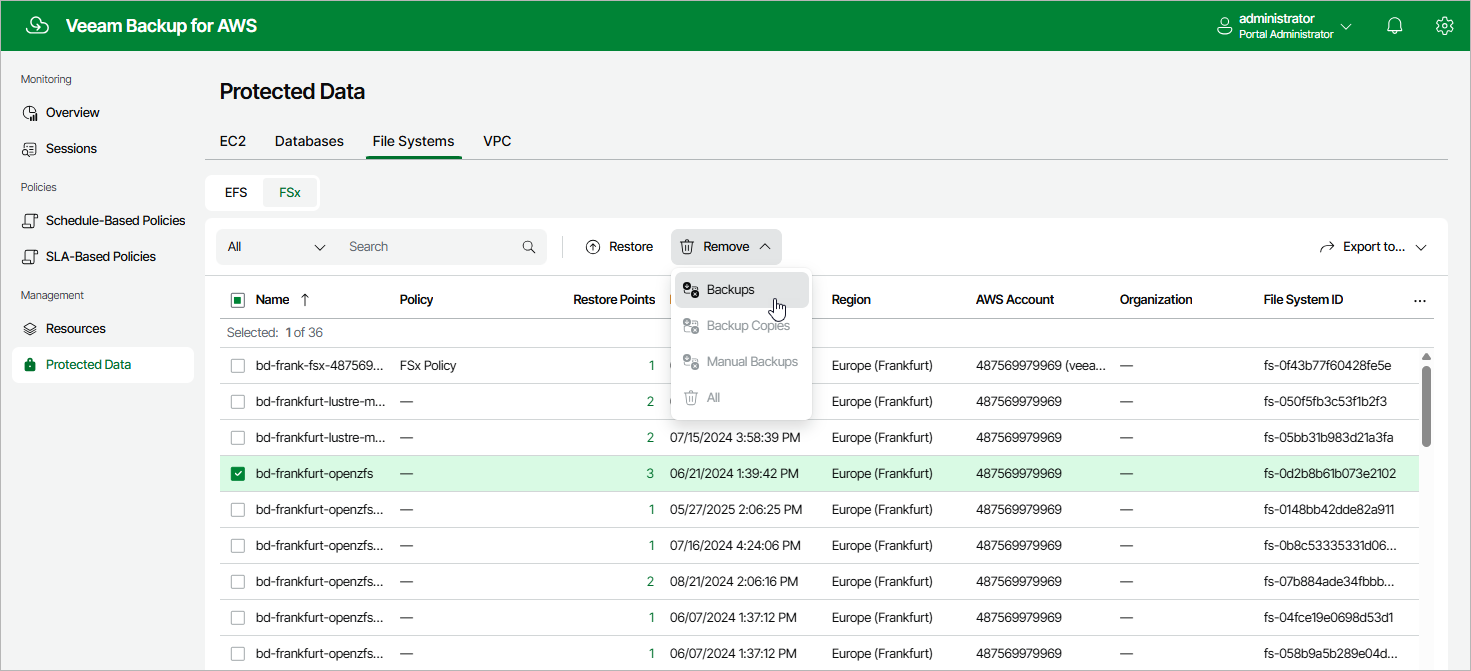Viewport: 1471px width, 671px height.
Task: Open the settings gear icon
Action: click(1444, 26)
